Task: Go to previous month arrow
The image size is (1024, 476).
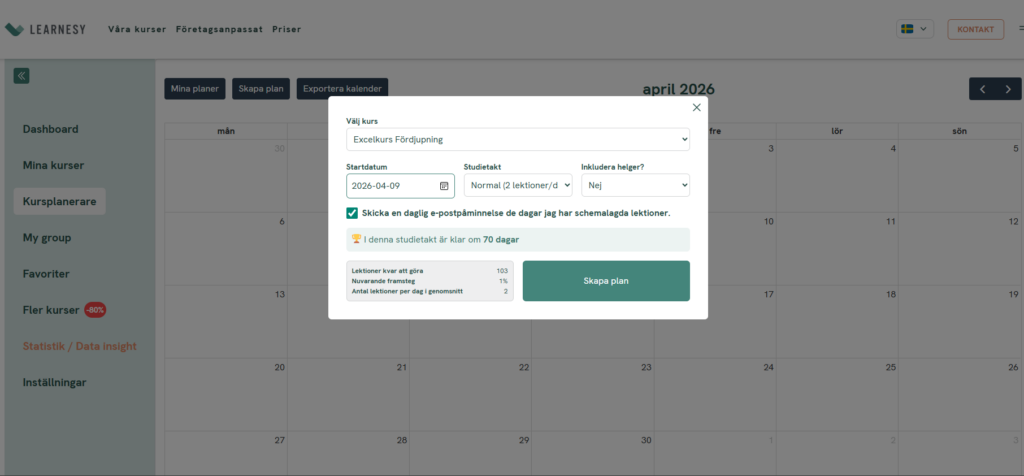Action: [982, 89]
